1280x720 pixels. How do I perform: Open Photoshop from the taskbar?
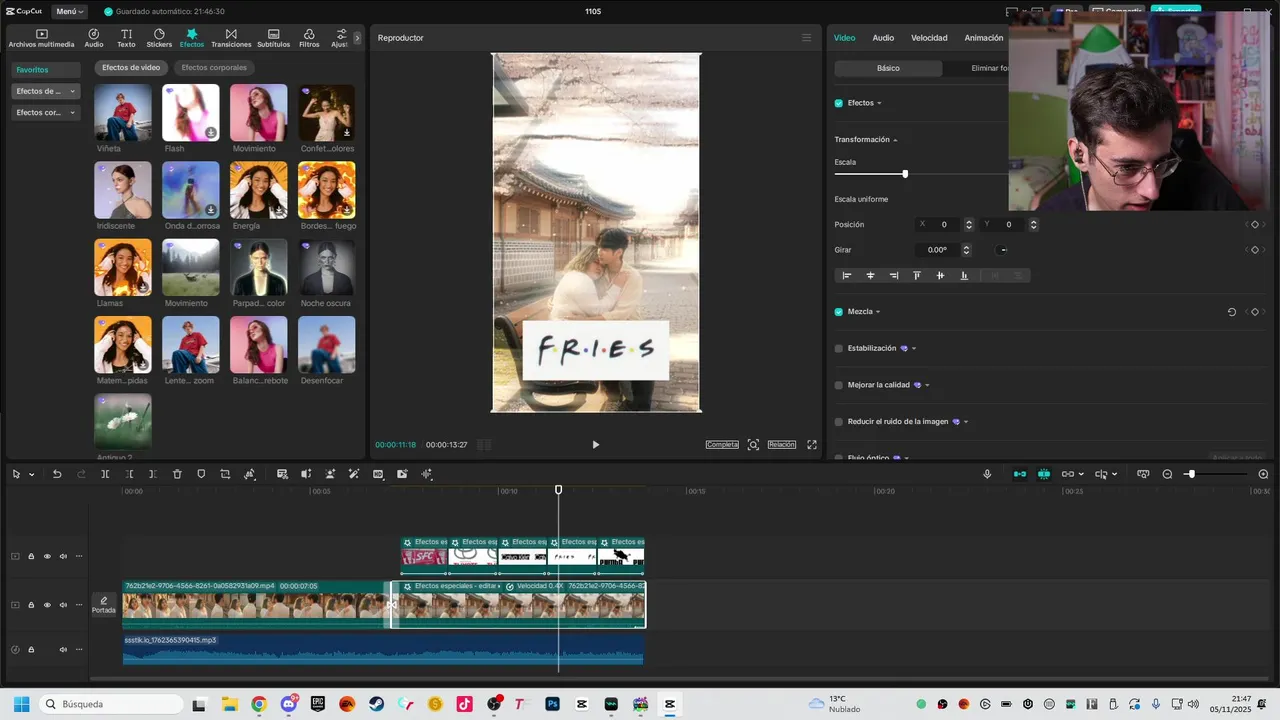click(552, 704)
